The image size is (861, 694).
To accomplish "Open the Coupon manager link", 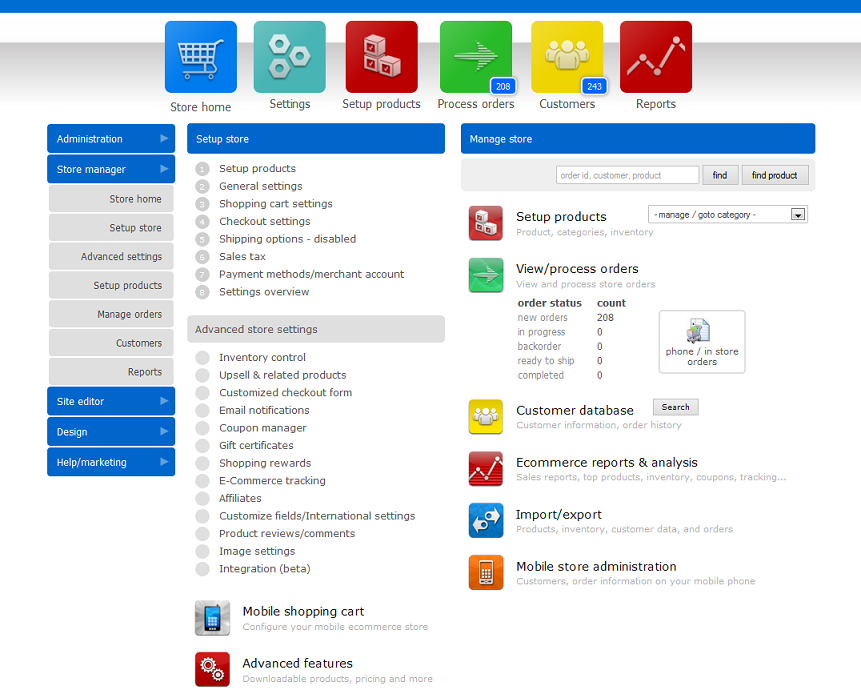I will (x=263, y=428).
